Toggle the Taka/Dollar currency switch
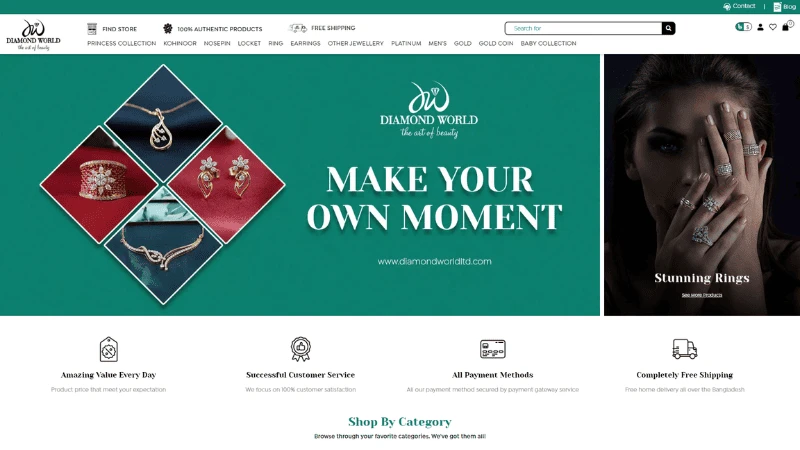Image resolution: width=800 pixels, height=450 pixels. (x=743, y=27)
